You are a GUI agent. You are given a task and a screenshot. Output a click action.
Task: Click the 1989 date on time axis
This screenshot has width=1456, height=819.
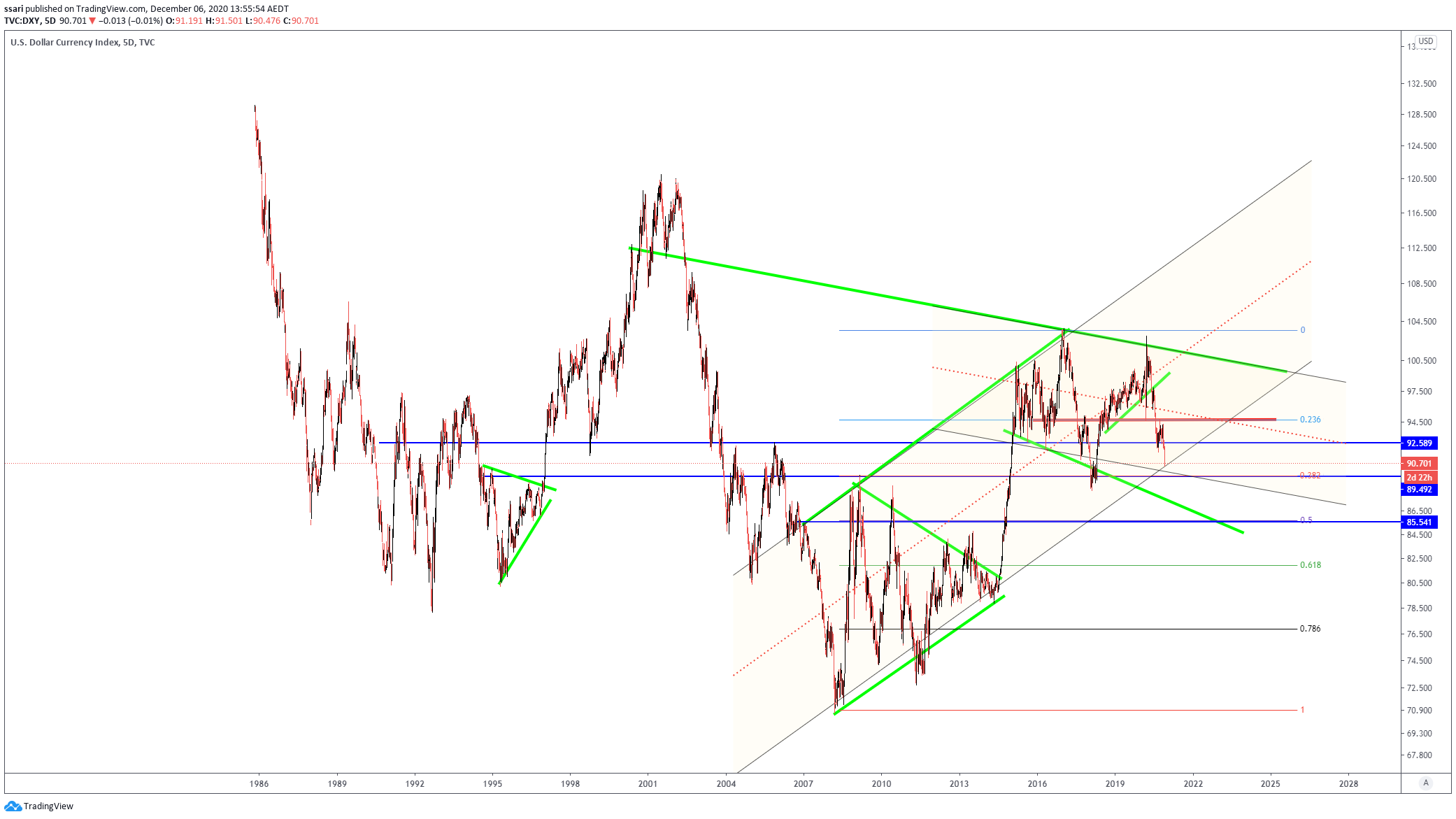(337, 784)
